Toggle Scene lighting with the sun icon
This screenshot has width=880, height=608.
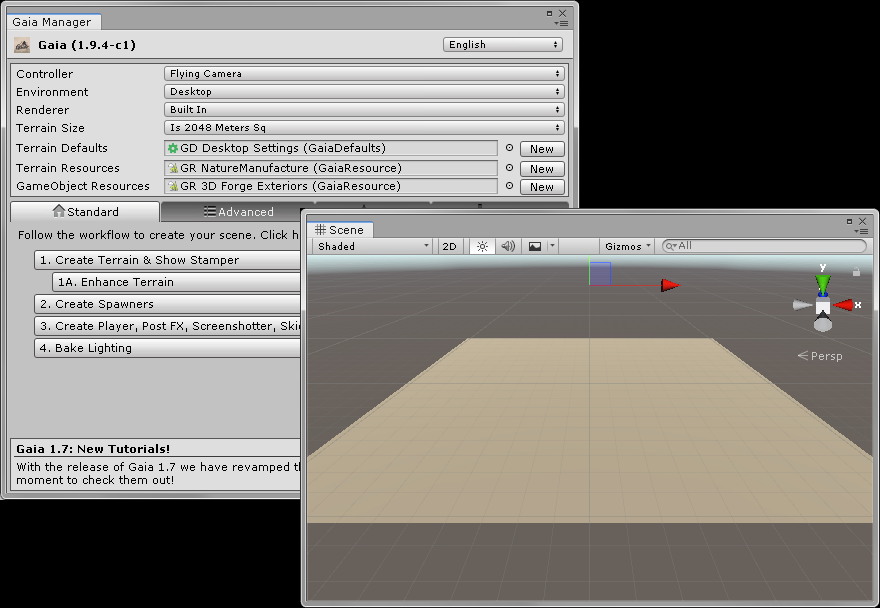pyautogui.click(x=482, y=246)
